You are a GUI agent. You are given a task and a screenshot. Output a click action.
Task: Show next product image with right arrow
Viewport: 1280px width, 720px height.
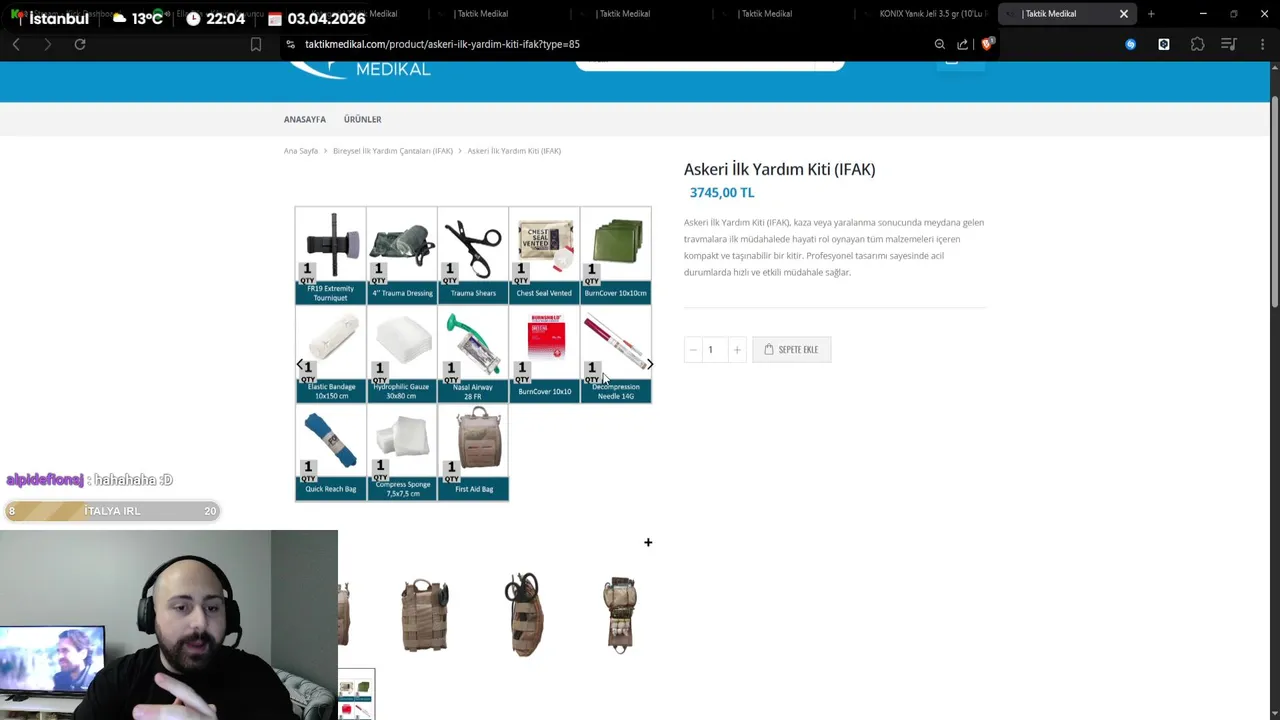point(650,364)
